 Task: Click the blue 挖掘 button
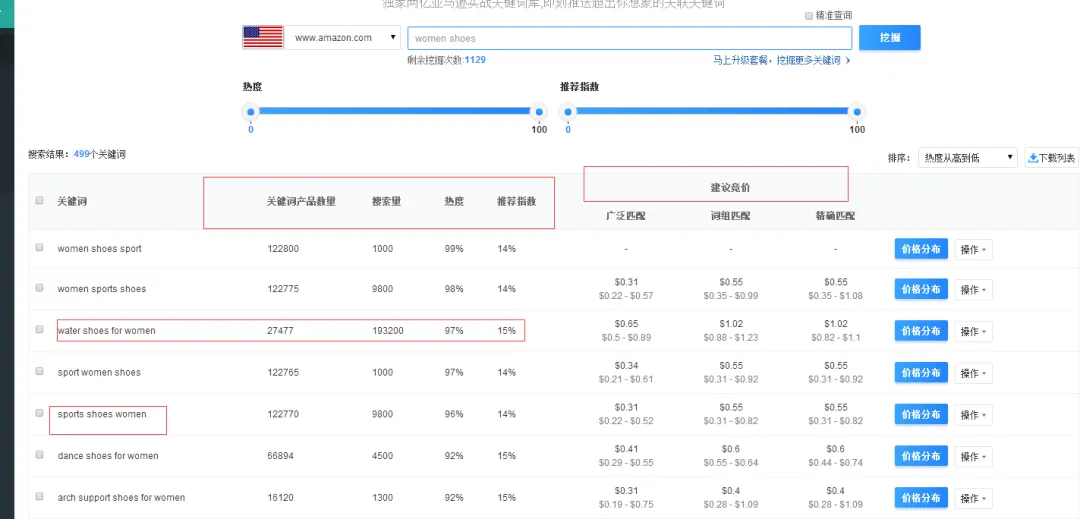[889, 37]
